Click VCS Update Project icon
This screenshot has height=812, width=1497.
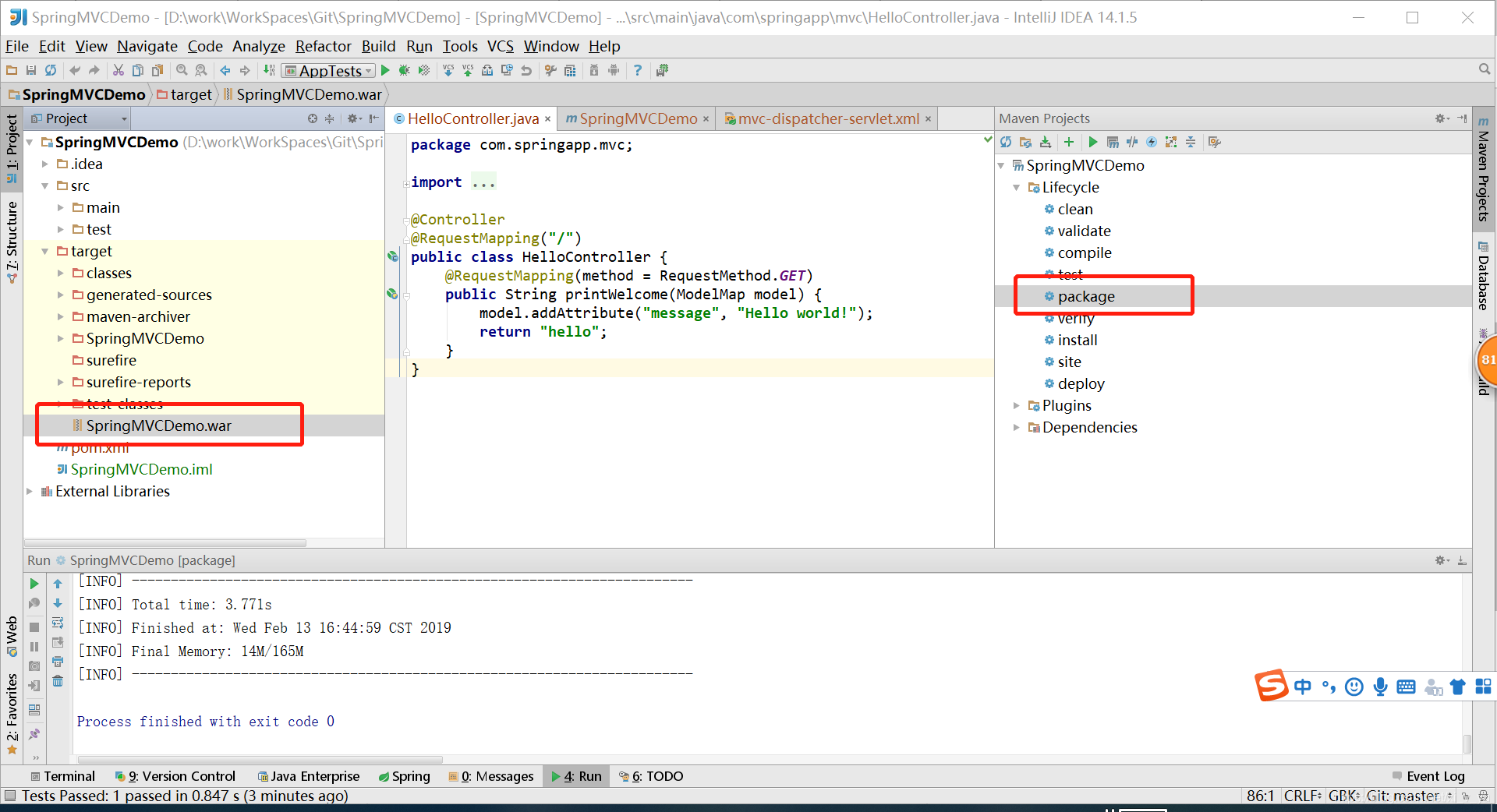pyautogui.click(x=448, y=71)
